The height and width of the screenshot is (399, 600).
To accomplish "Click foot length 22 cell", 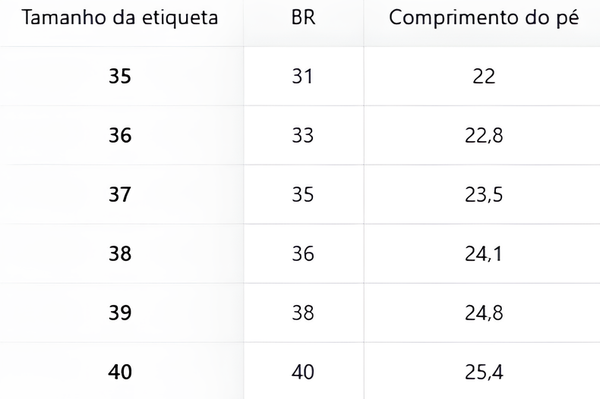I will pos(484,76).
